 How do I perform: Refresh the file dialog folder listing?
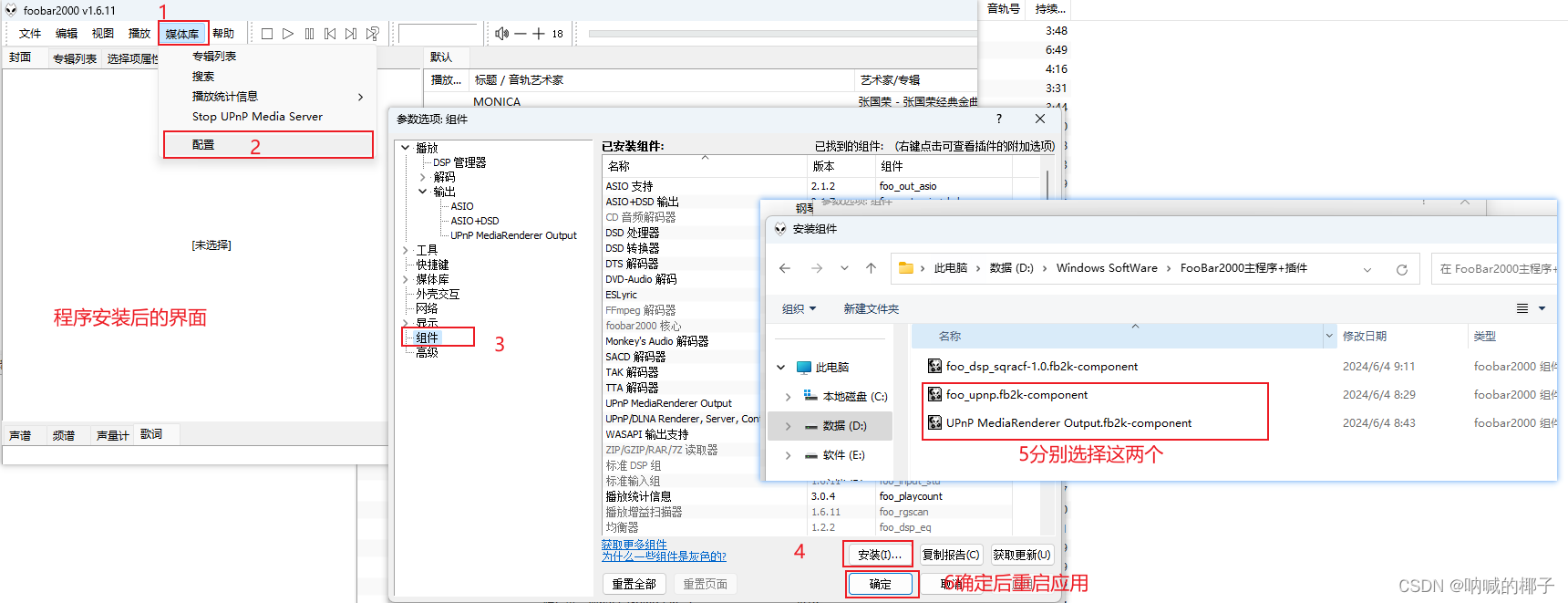tap(1402, 269)
